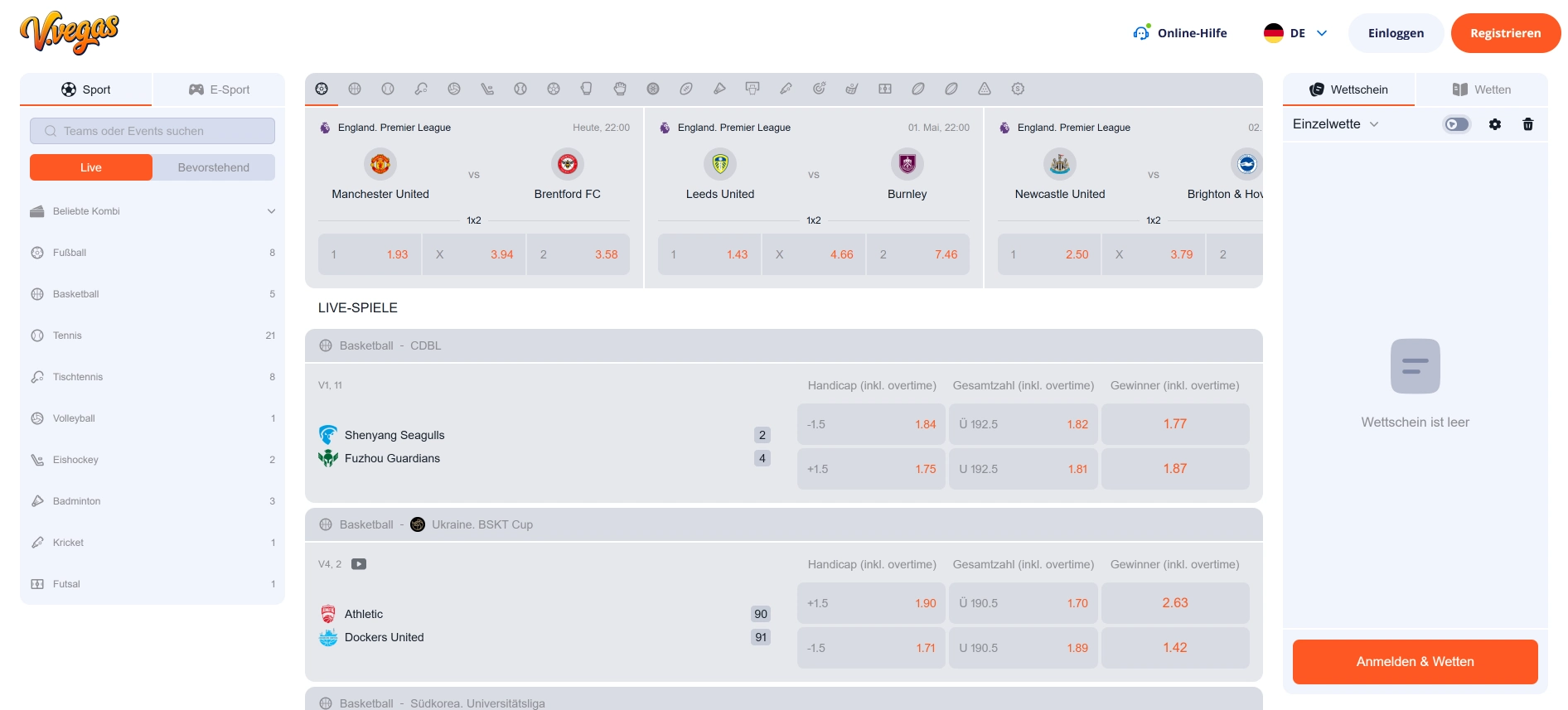
Task: Click the Einloggen button
Action: pos(1396,33)
